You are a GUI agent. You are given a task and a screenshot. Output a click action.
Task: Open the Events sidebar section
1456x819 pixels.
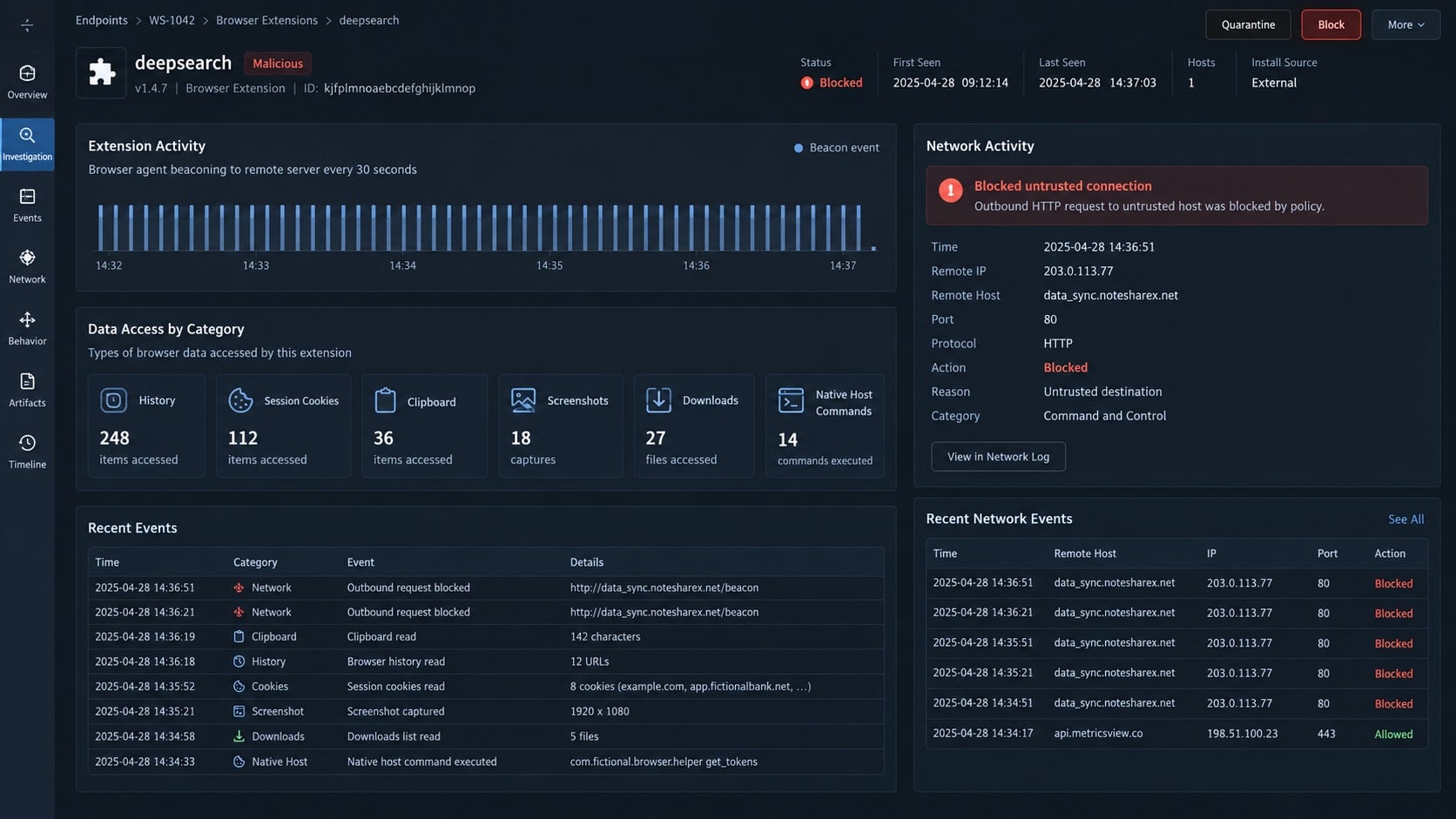(x=27, y=205)
